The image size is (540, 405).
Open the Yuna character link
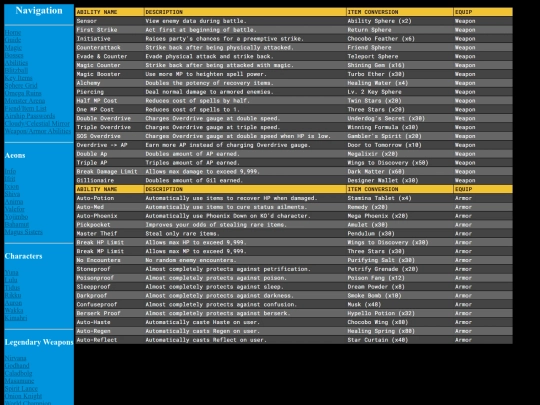[11, 272]
